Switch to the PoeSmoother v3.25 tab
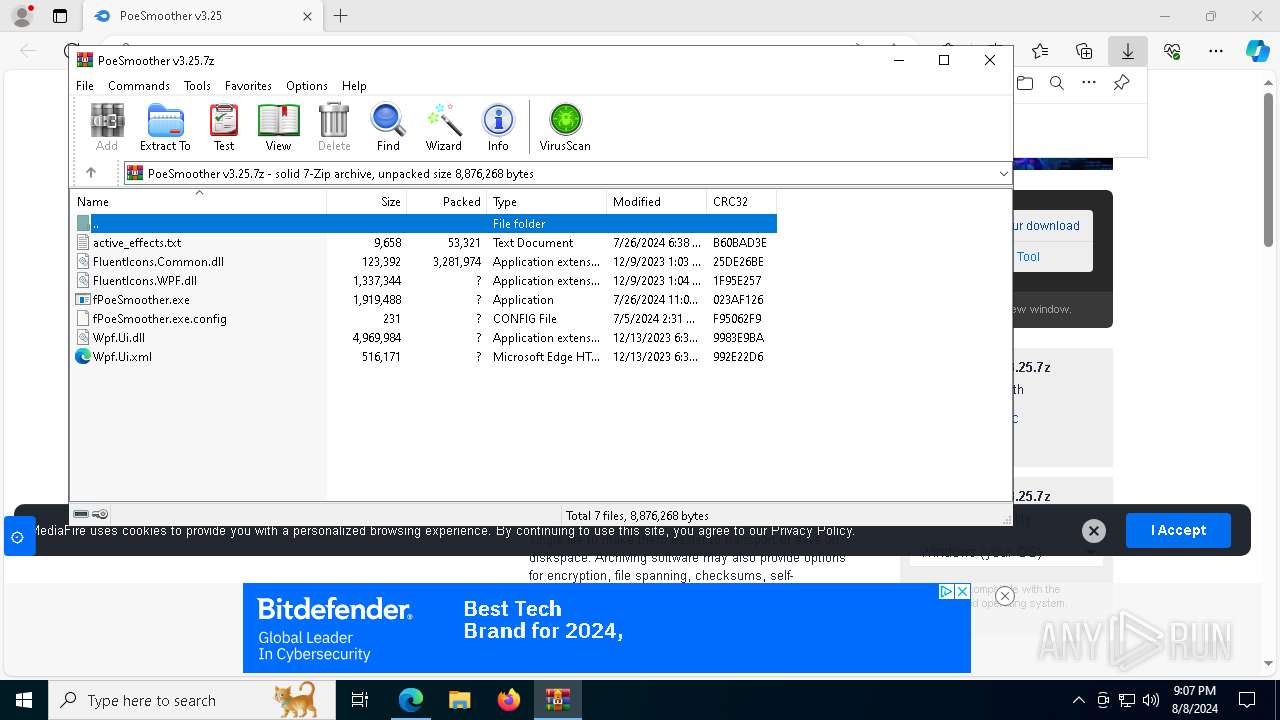The image size is (1280, 720). tap(202, 16)
